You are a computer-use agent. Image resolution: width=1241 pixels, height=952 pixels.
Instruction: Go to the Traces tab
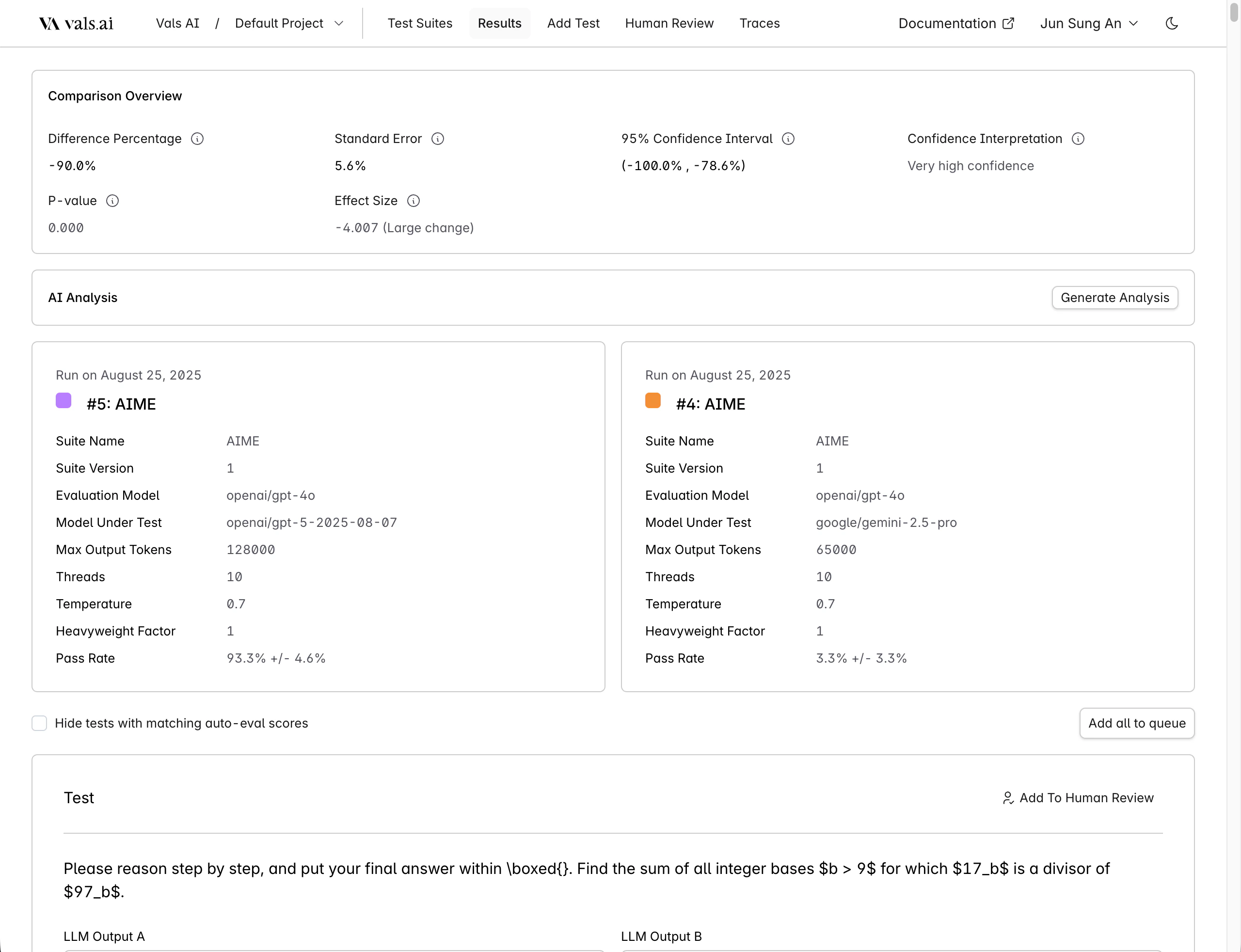[759, 23]
